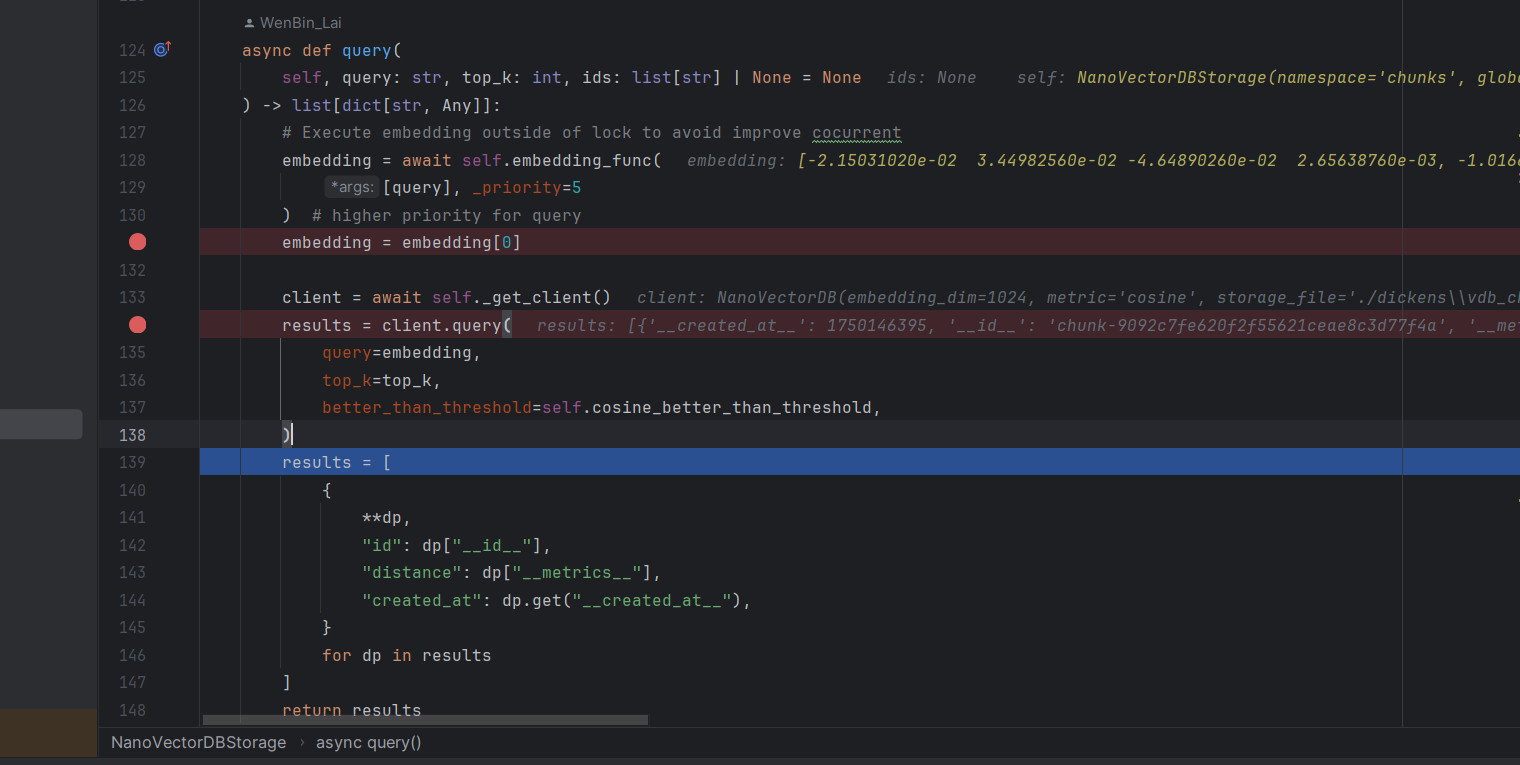Remove the breakpoint on the client.query line

tap(138, 324)
